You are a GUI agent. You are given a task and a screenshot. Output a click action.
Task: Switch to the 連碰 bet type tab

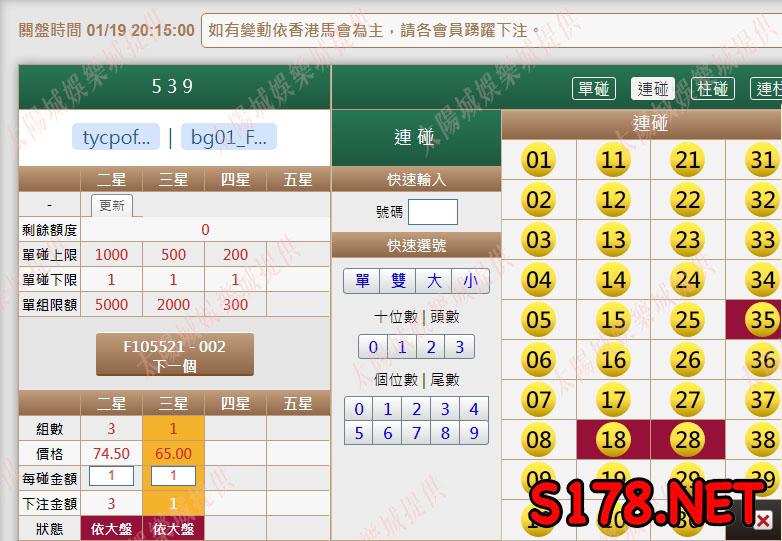653,89
